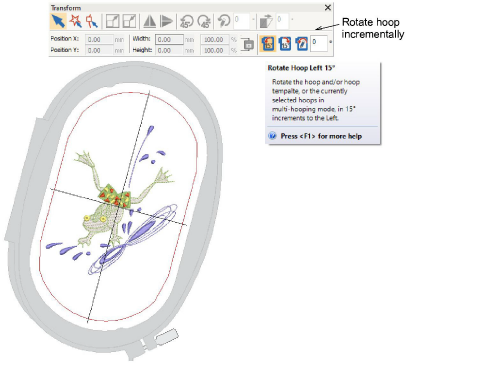This screenshot has width=499, height=365.
Task: Open the rotation angle dropdown arrow
Action: click(253, 20)
